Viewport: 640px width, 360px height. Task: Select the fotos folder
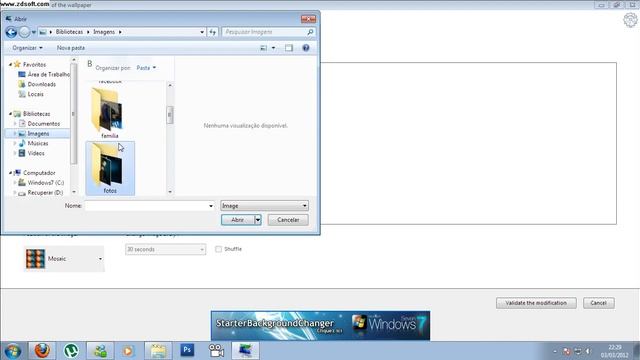point(110,168)
